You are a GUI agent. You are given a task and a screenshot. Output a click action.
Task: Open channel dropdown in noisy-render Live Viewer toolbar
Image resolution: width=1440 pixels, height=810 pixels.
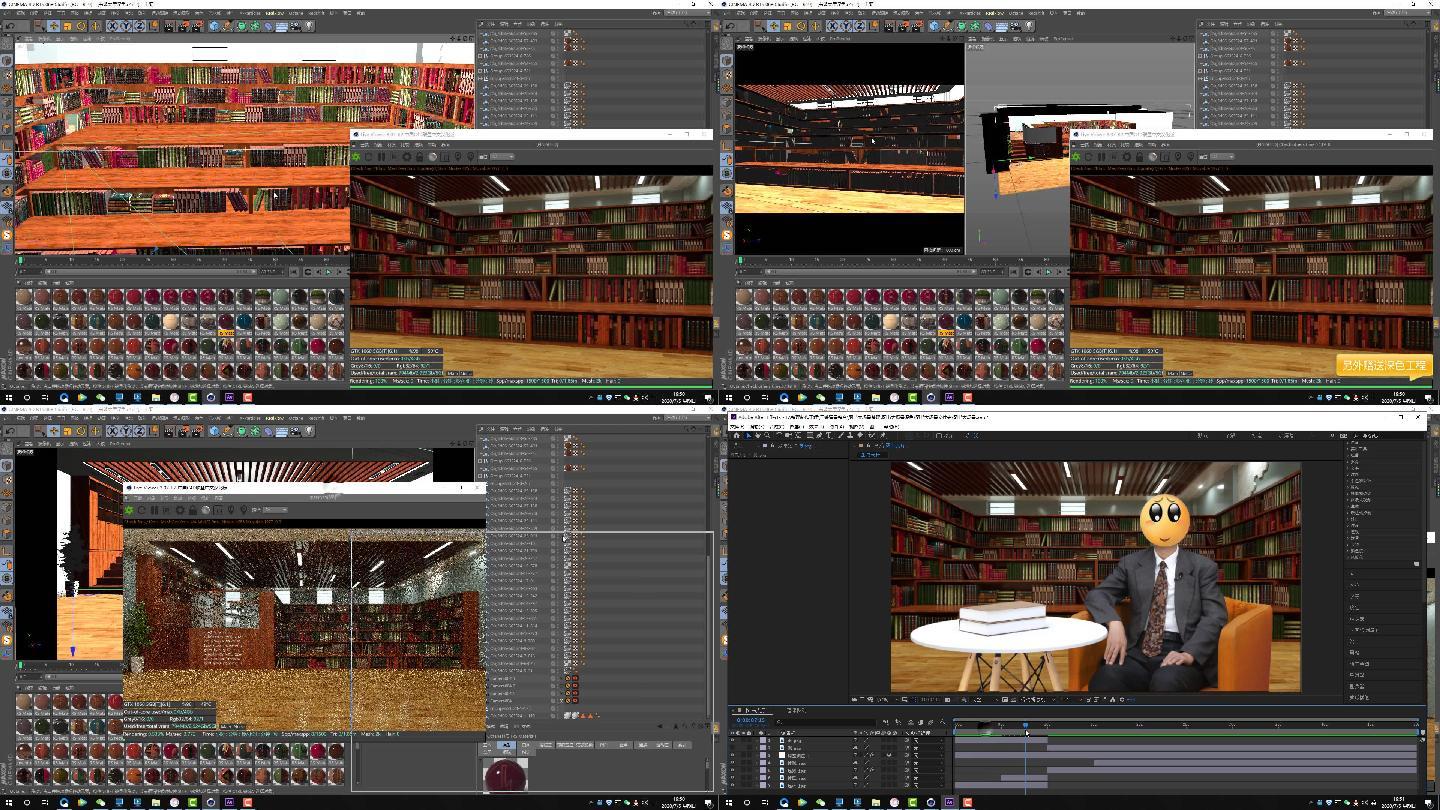click(275, 510)
